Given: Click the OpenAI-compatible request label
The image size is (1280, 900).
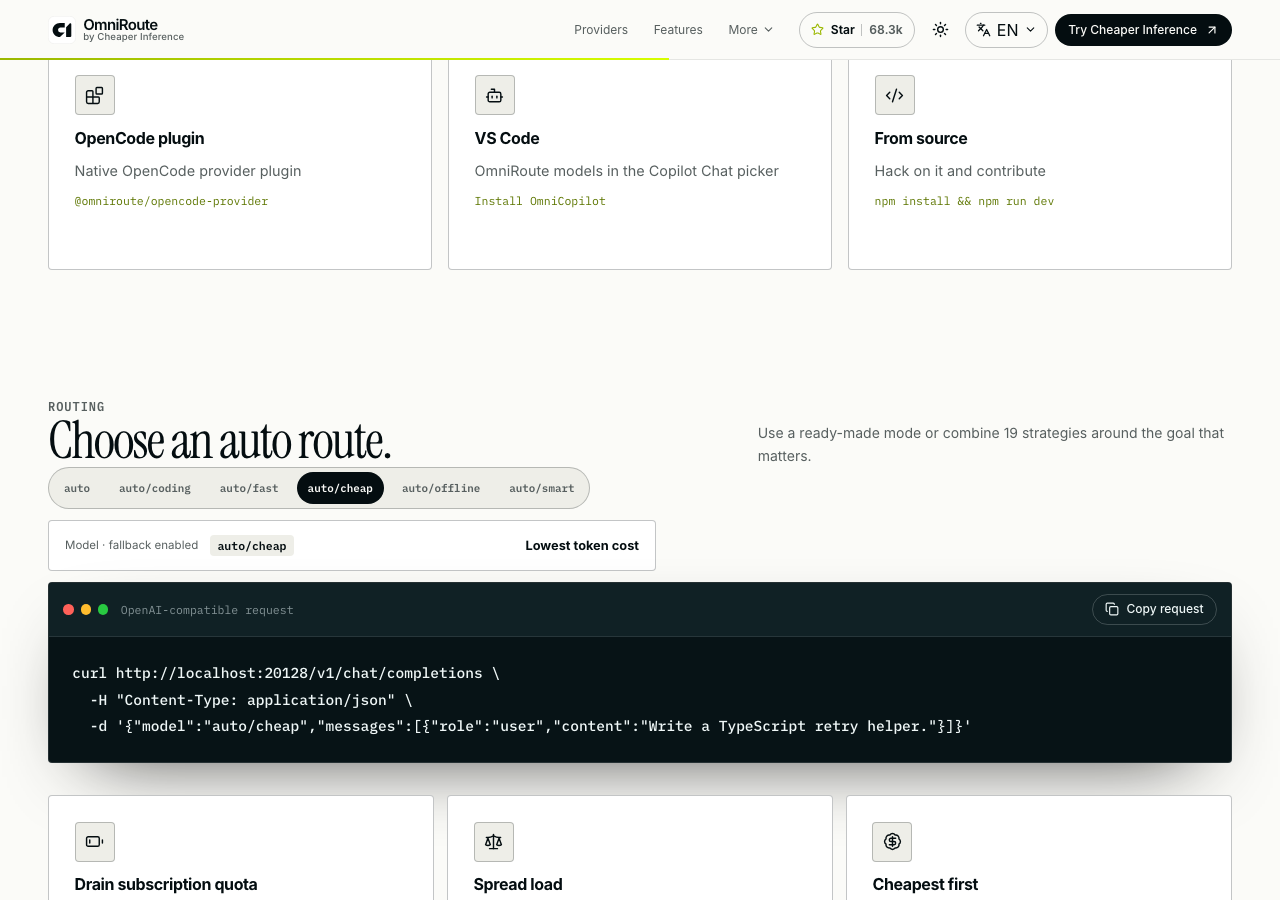Looking at the screenshot, I should [x=207, y=610].
